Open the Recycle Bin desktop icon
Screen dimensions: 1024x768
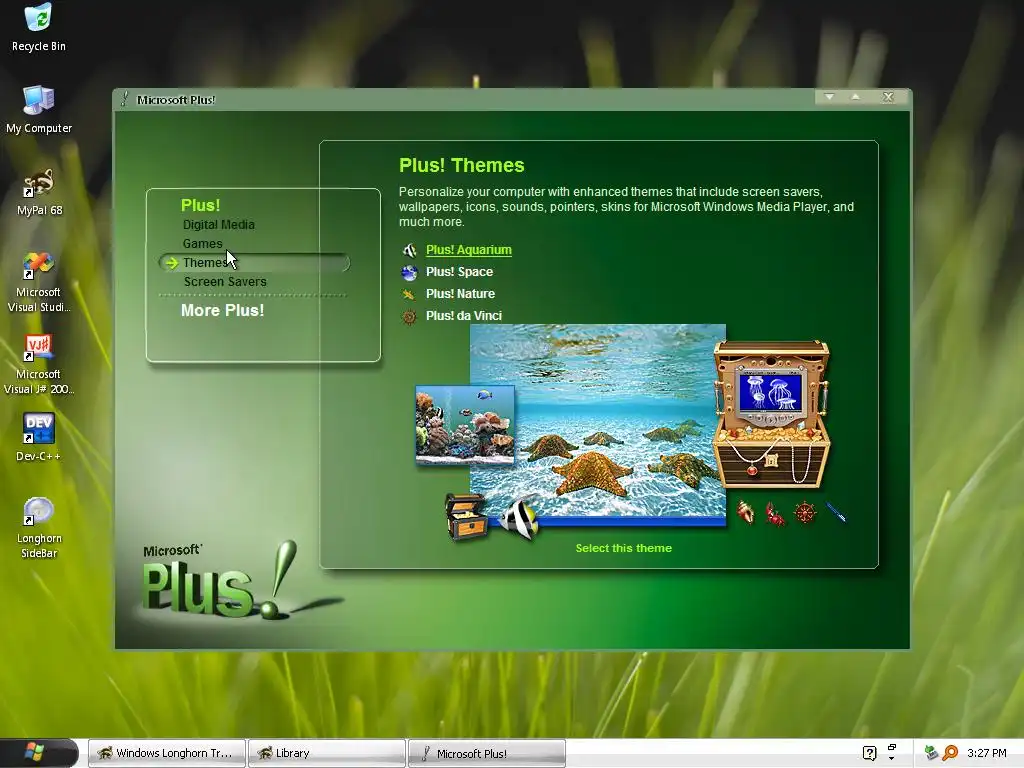point(38,27)
